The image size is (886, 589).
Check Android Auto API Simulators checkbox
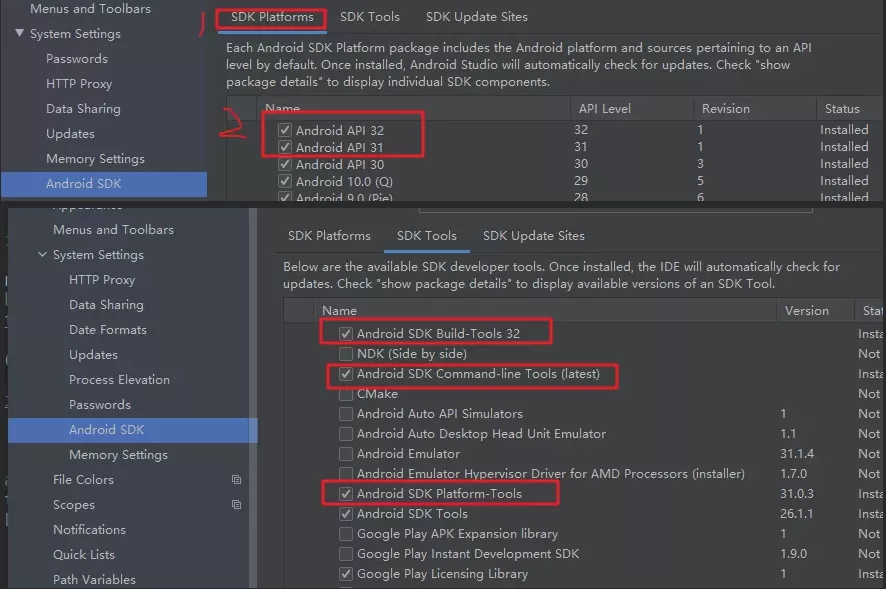coord(346,414)
